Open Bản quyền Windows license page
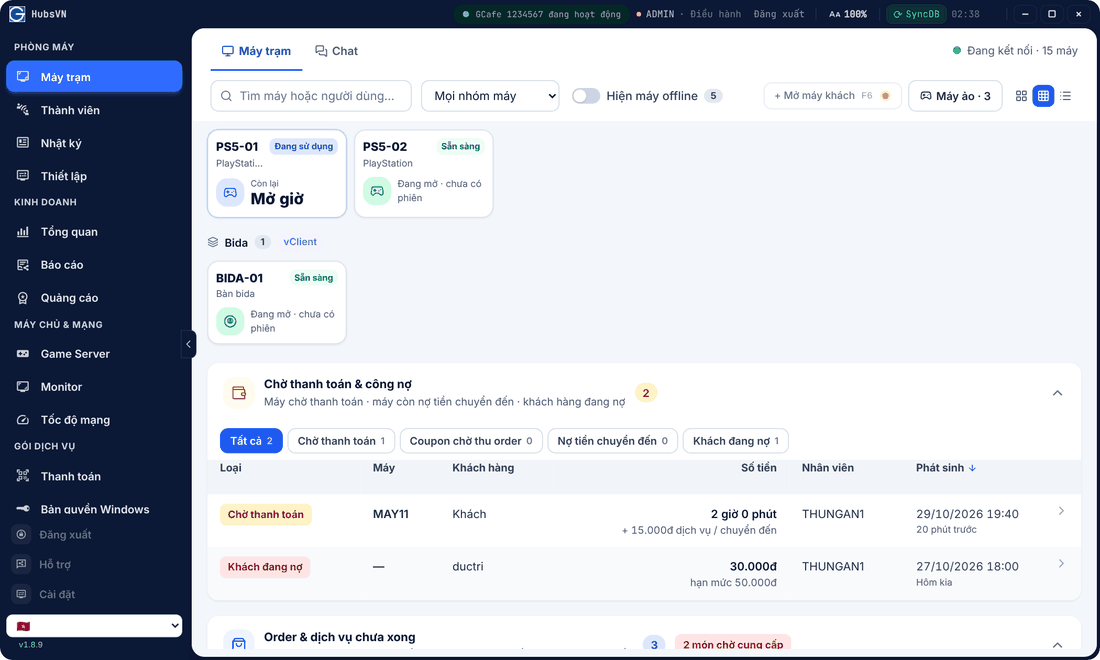Viewport: 1100px width, 660px height. (94, 509)
